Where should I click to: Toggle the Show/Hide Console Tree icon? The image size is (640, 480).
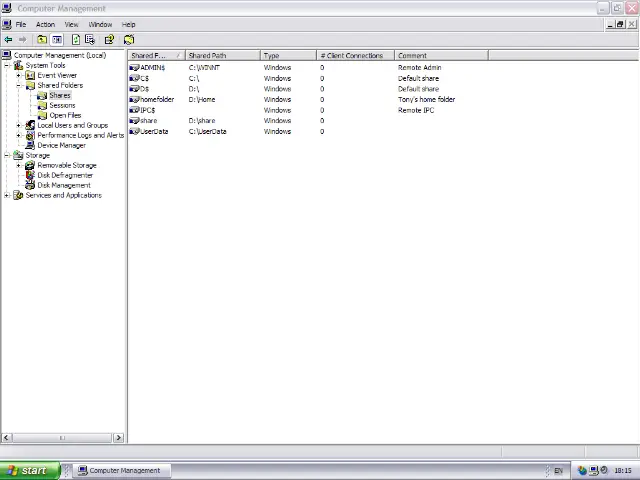[57, 40]
